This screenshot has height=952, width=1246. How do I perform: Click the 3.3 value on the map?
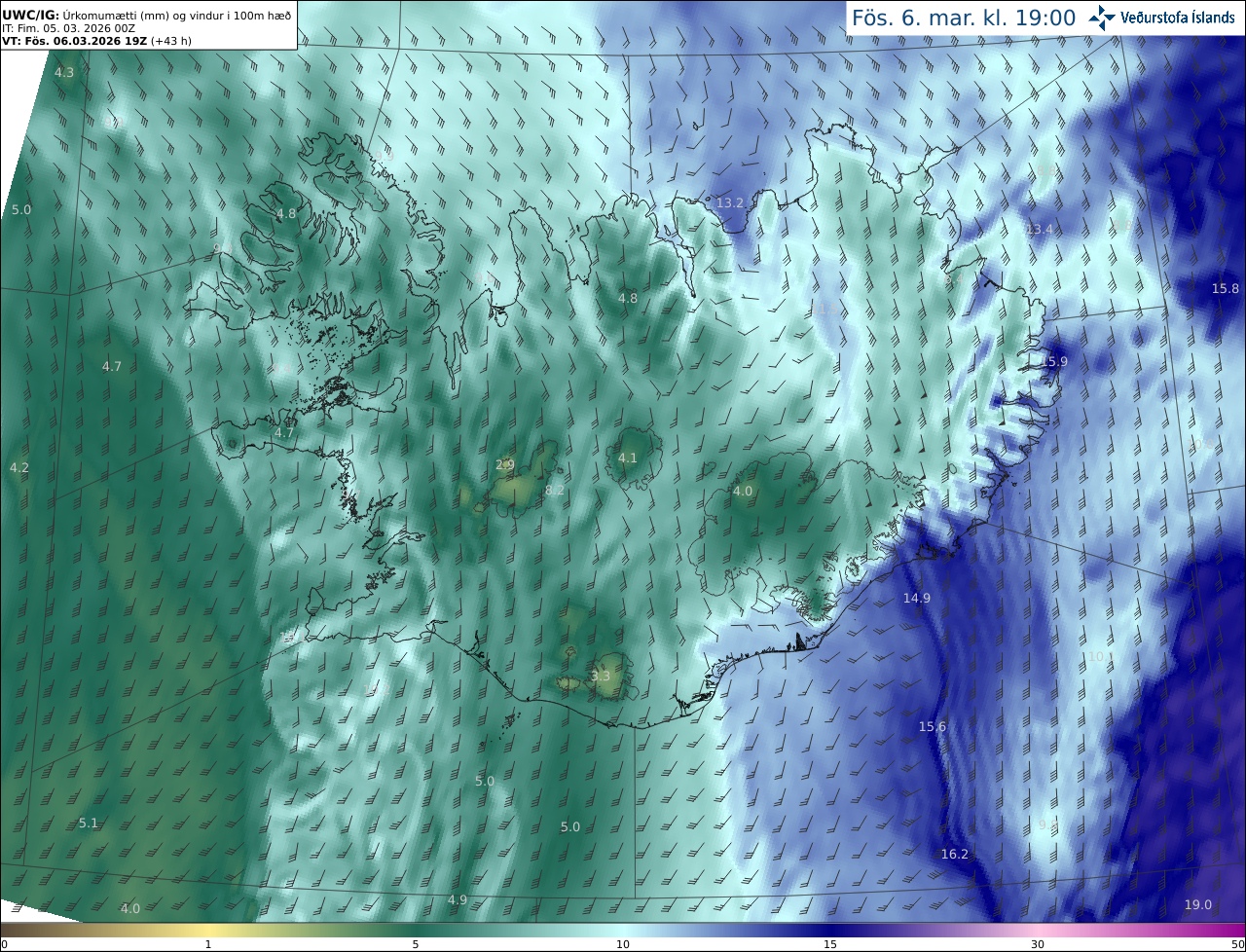pyautogui.click(x=601, y=677)
